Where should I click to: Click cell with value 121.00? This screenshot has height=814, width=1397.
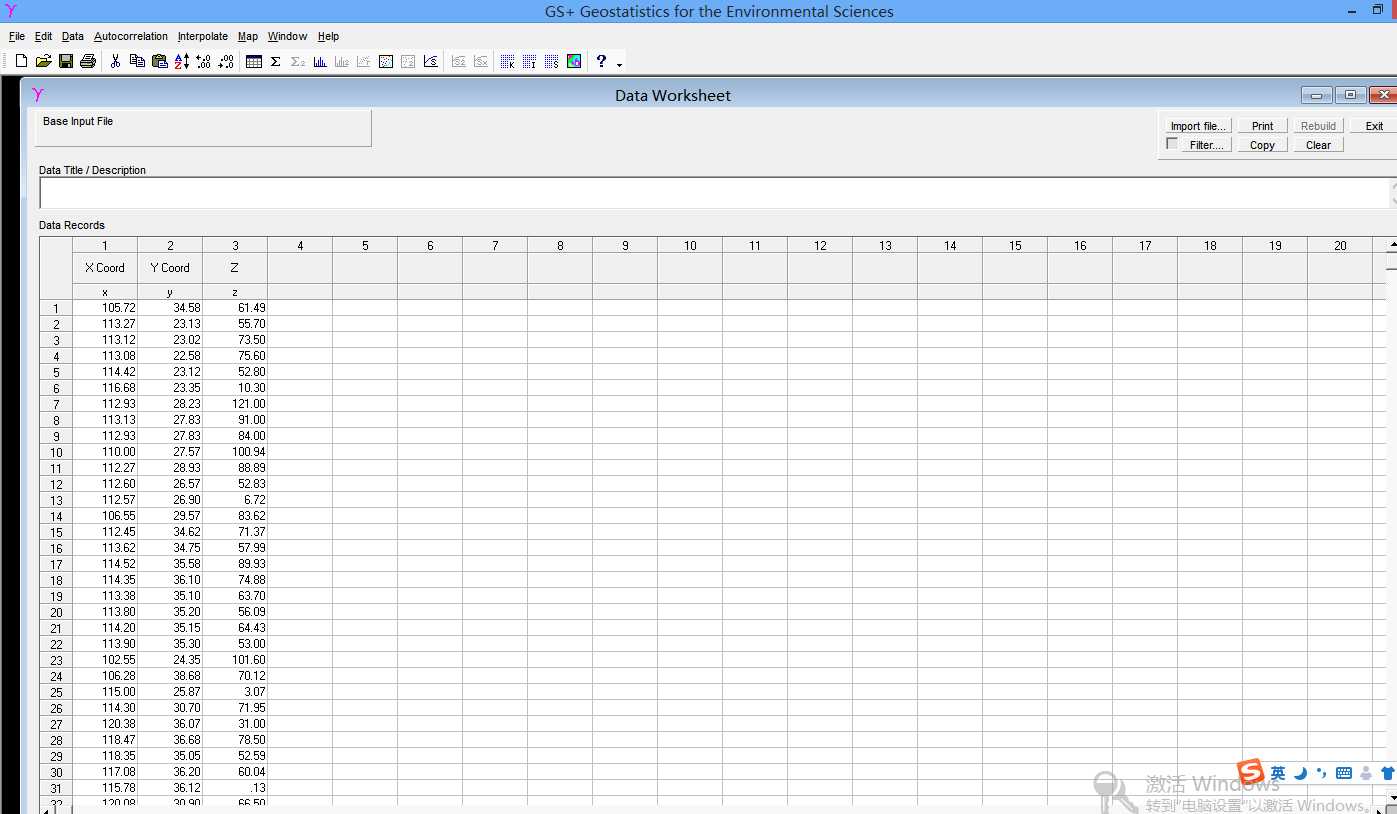[235, 404]
